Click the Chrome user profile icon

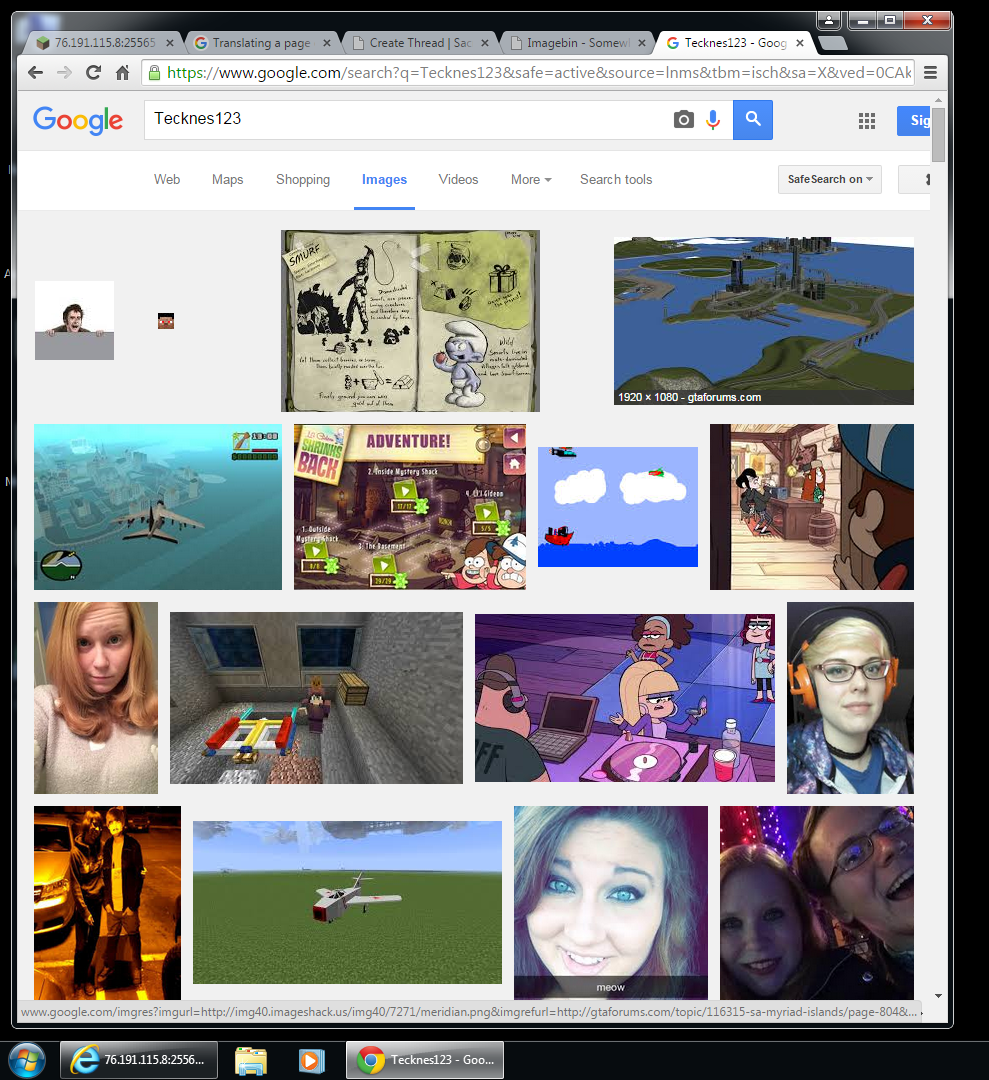(829, 20)
